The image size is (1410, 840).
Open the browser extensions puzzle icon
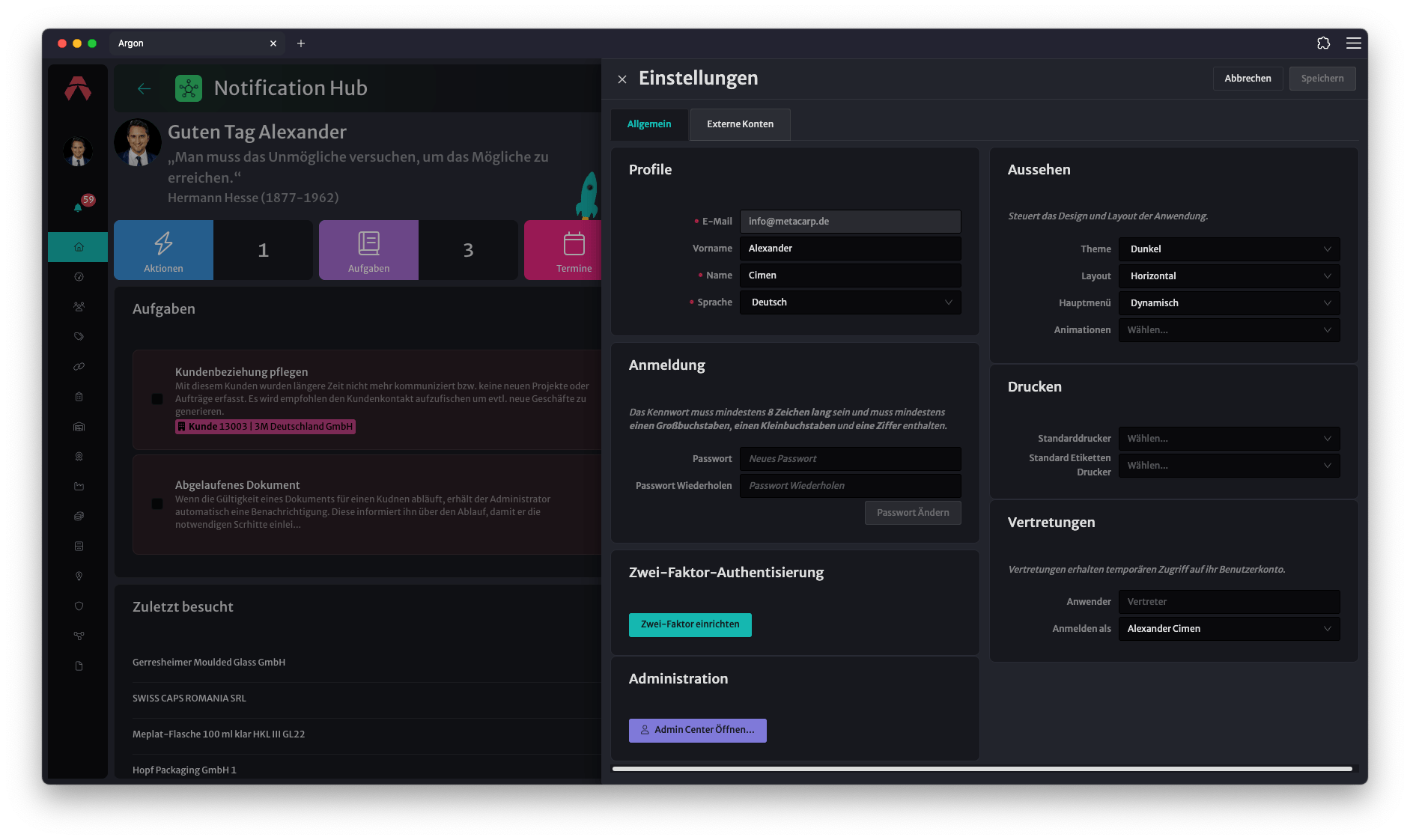coord(1323,43)
